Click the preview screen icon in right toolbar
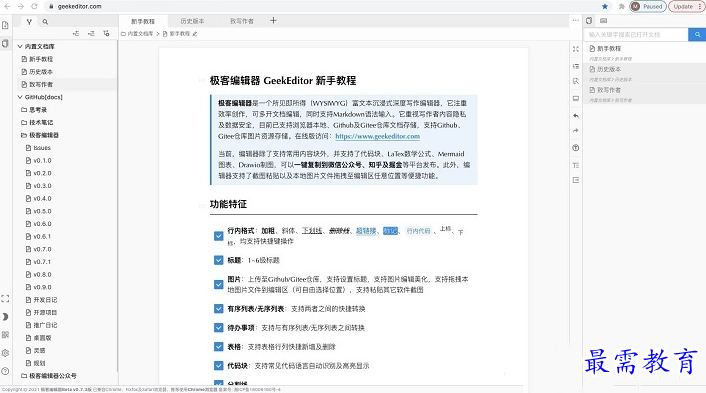Screen dimensions: 706x393 tap(575, 98)
